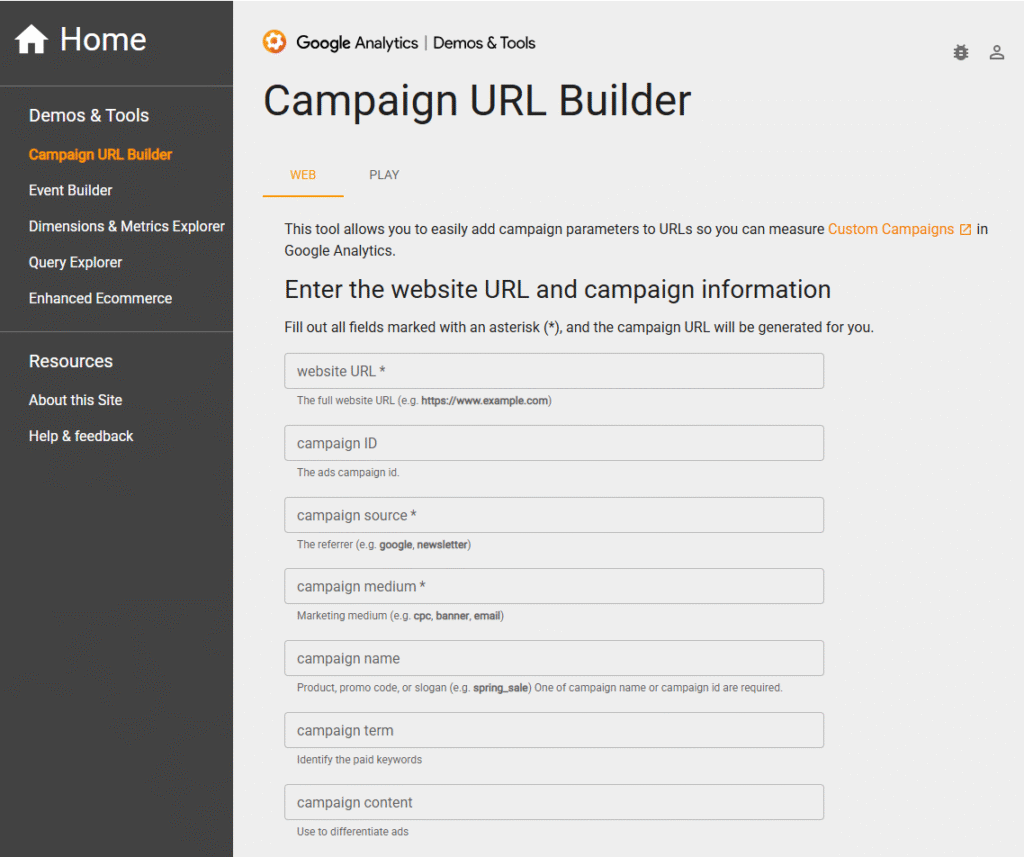Select the WEB tab

(303, 175)
